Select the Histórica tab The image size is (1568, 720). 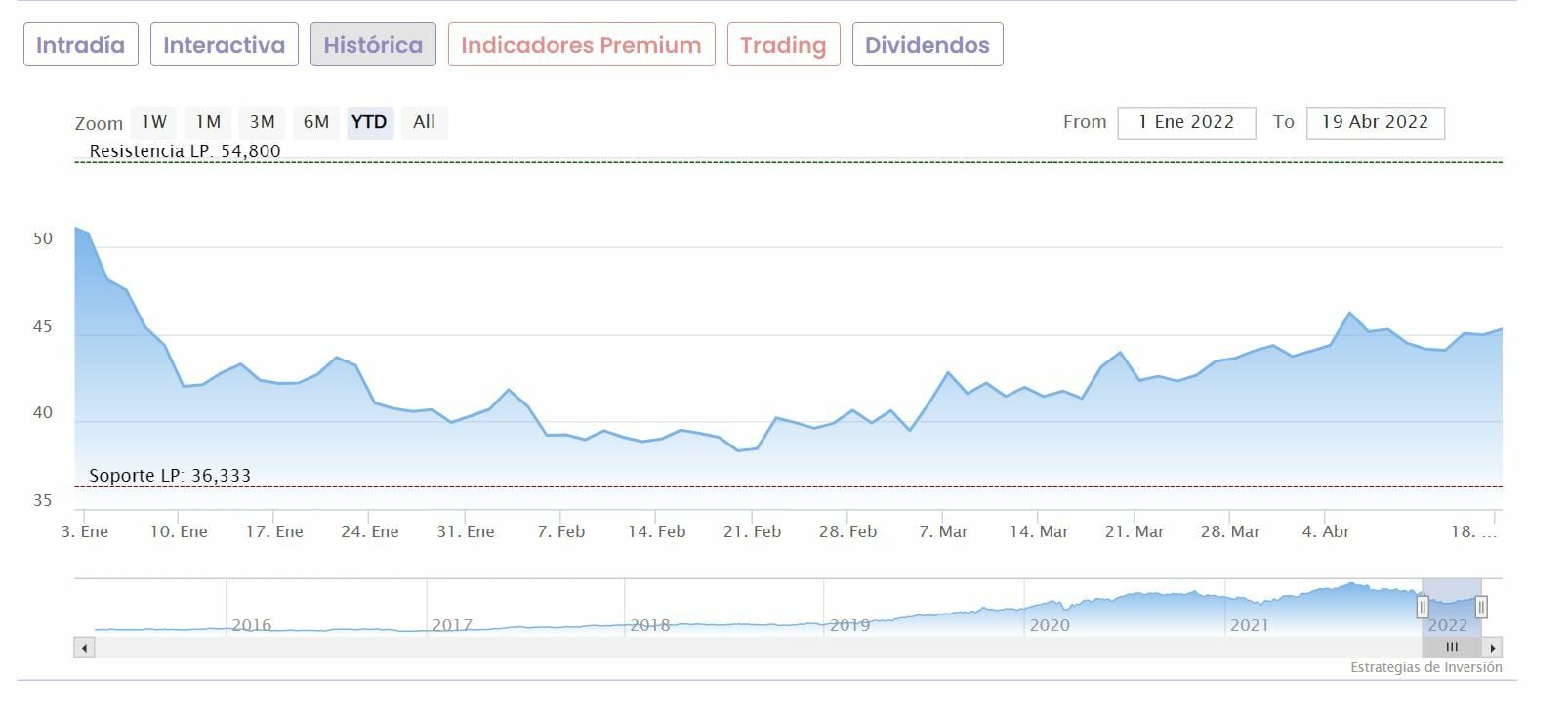[x=373, y=45]
